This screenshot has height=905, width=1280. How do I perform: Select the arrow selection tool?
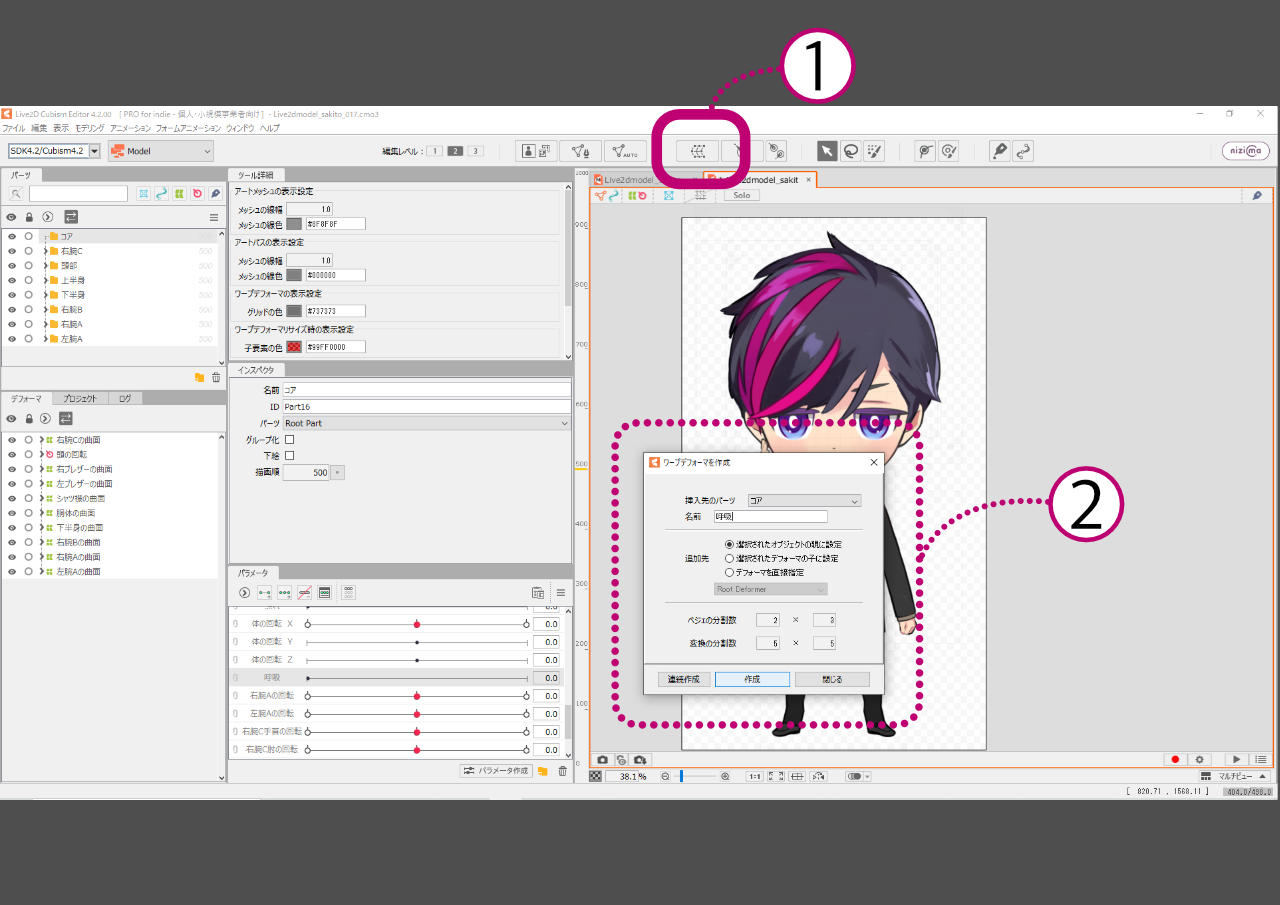pos(827,151)
